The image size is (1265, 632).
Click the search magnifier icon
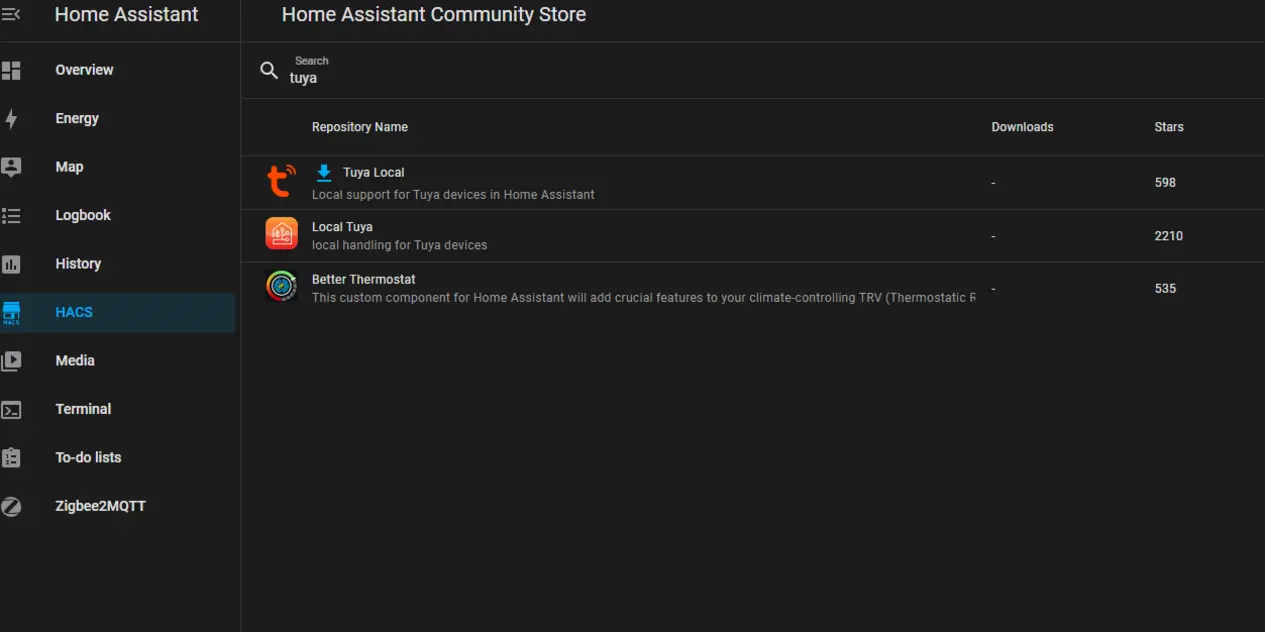pyautogui.click(x=269, y=70)
